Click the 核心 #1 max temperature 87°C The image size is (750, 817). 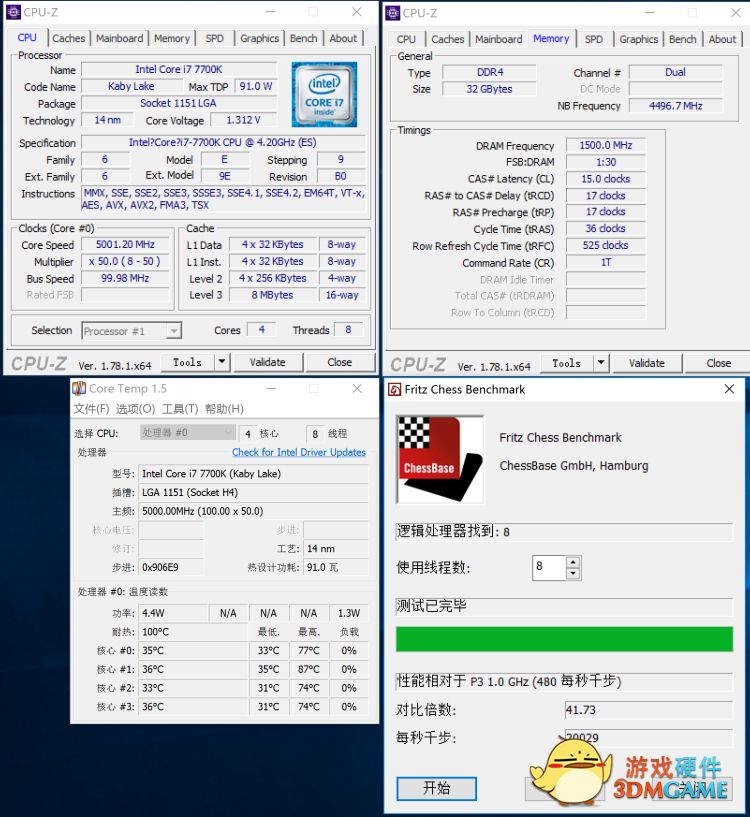[309, 669]
